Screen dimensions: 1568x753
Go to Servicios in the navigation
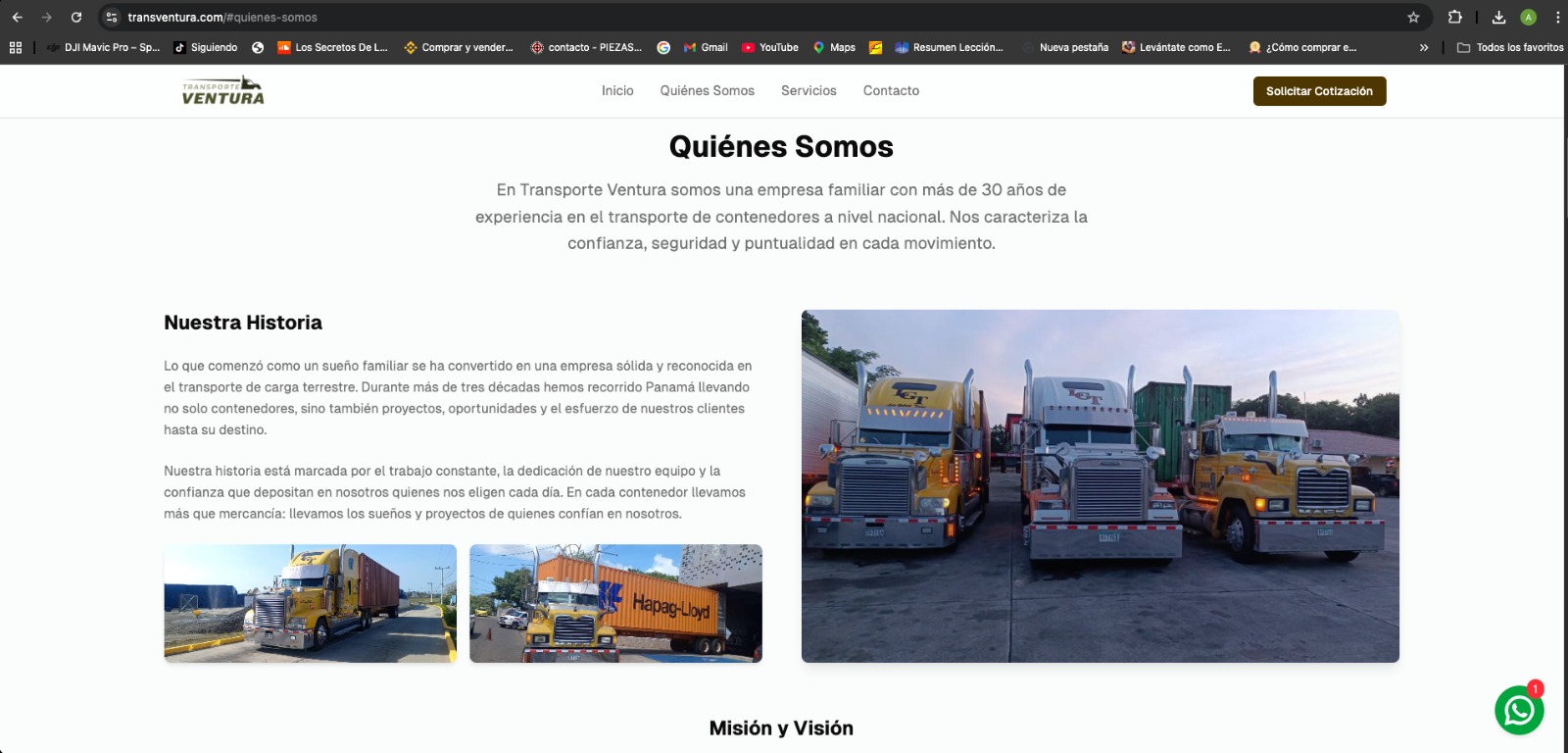(x=808, y=91)
